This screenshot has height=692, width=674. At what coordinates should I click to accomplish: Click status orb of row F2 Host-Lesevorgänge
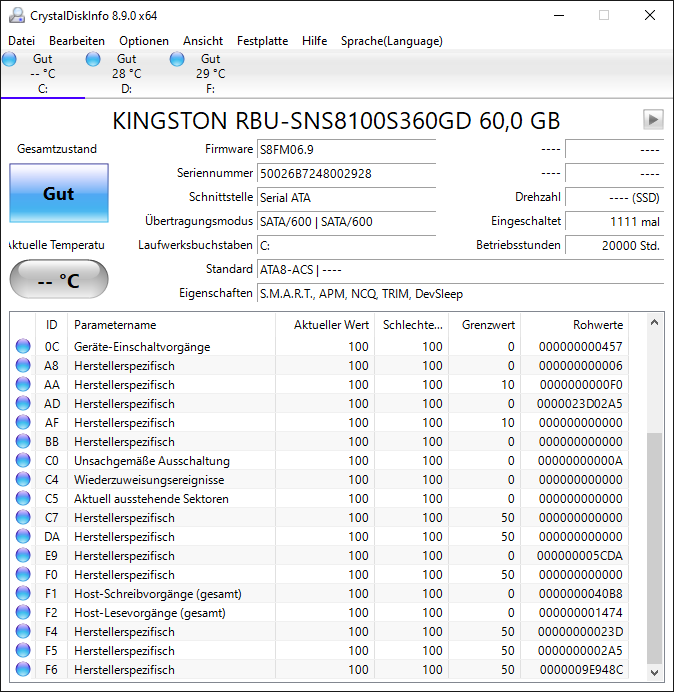click(23, 612)
